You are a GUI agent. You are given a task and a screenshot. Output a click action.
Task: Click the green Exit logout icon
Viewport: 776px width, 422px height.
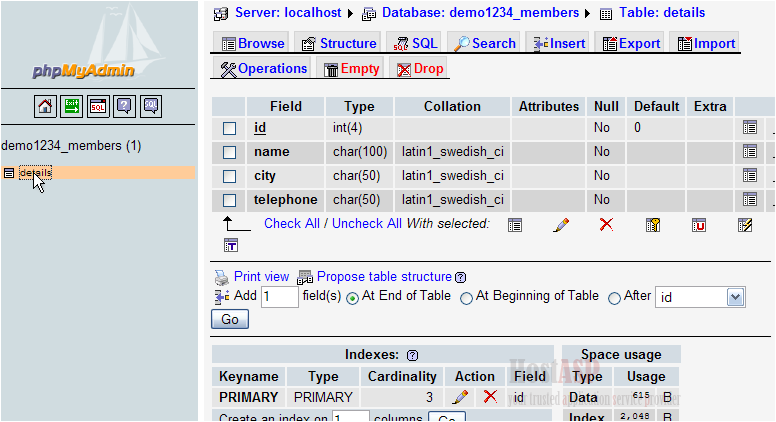[72, 106]
